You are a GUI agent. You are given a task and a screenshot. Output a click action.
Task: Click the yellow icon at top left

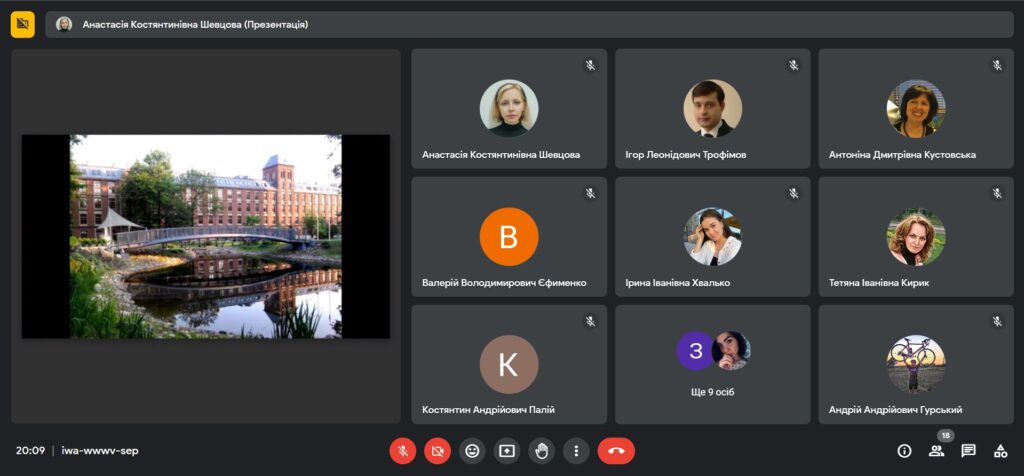coord(23,24)
